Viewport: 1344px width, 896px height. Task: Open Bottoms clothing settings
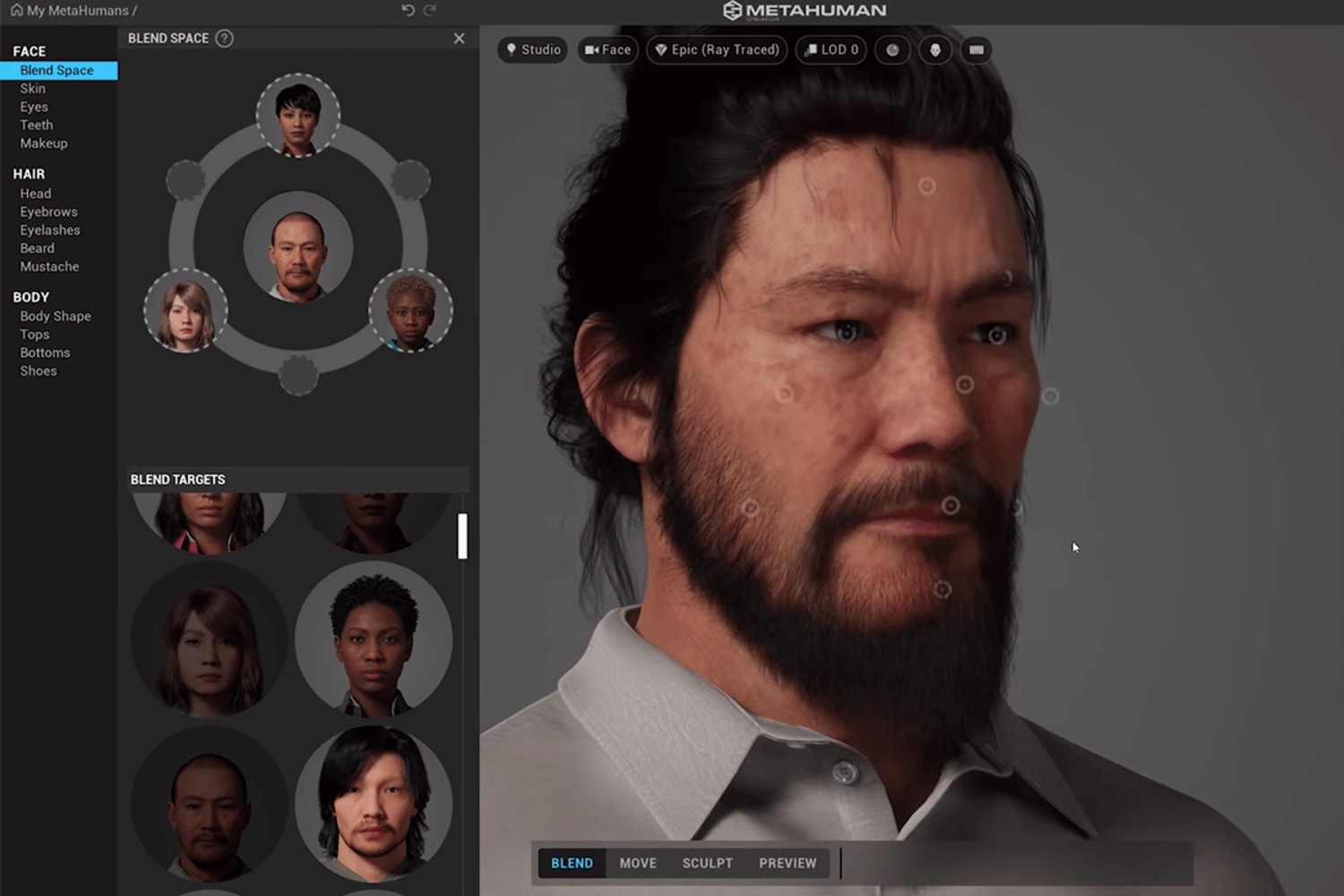pyautogui.click(x=45, y=353)
